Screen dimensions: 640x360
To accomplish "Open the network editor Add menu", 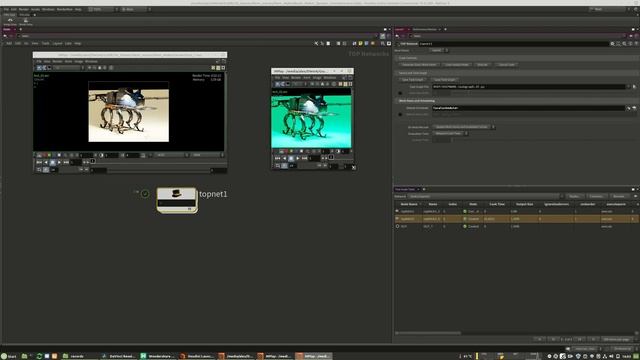I will (9, 43).
